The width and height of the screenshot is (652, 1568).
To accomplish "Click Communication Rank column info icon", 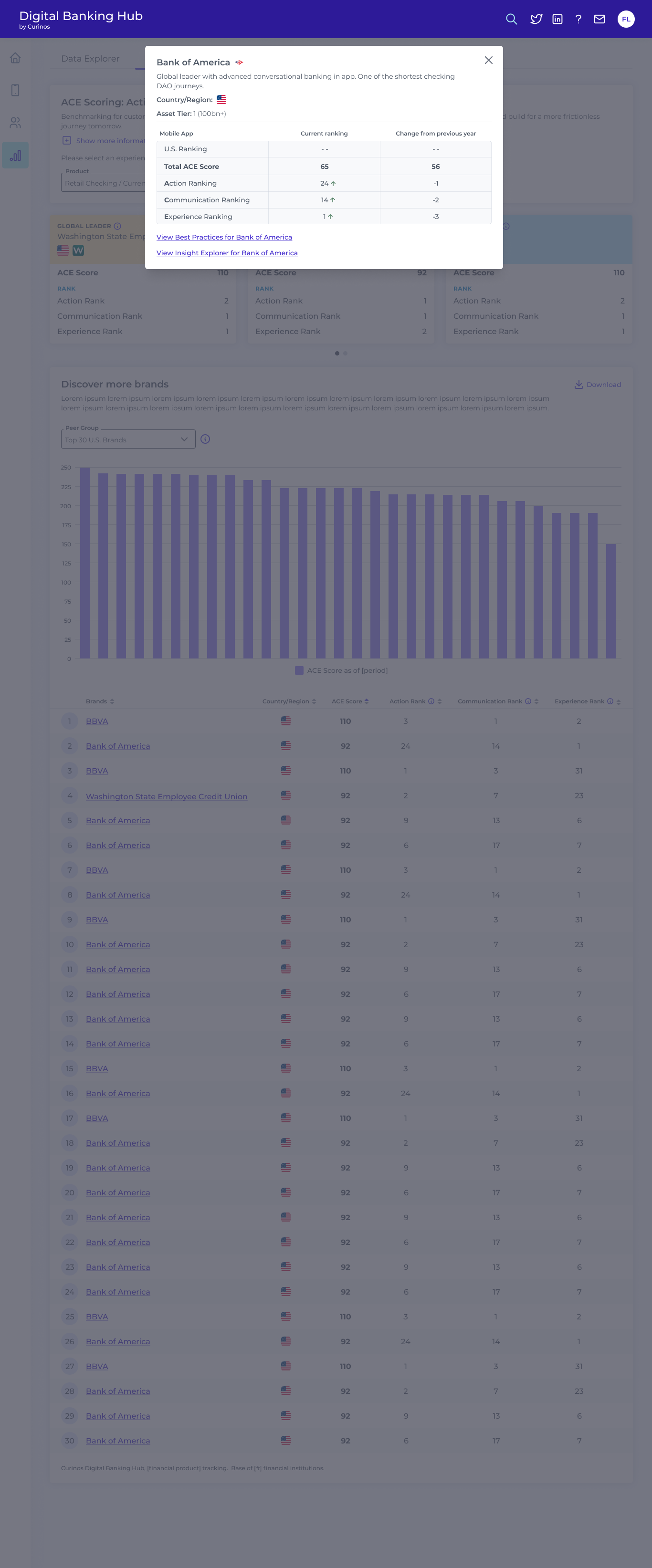I will pyautogui.click(x=528, y=702).
